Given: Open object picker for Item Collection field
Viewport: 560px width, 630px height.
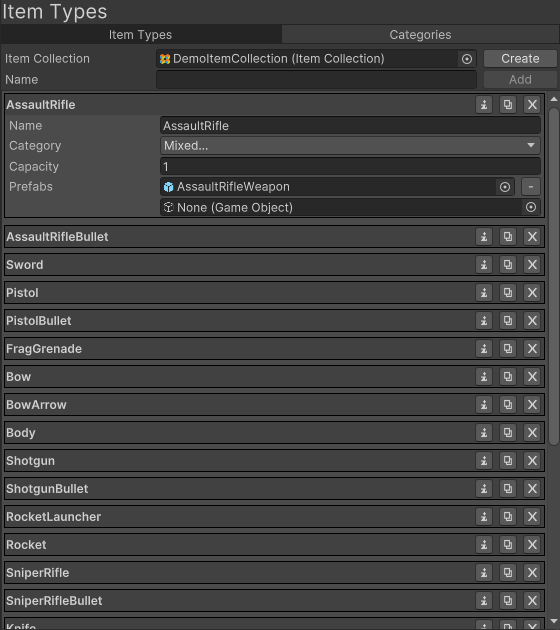Looking at the screenshot, I should [x=467, y=59].
